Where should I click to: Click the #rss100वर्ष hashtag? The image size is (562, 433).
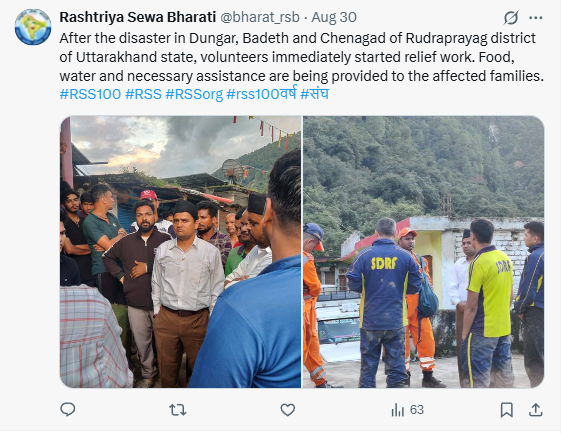(262, 94)
